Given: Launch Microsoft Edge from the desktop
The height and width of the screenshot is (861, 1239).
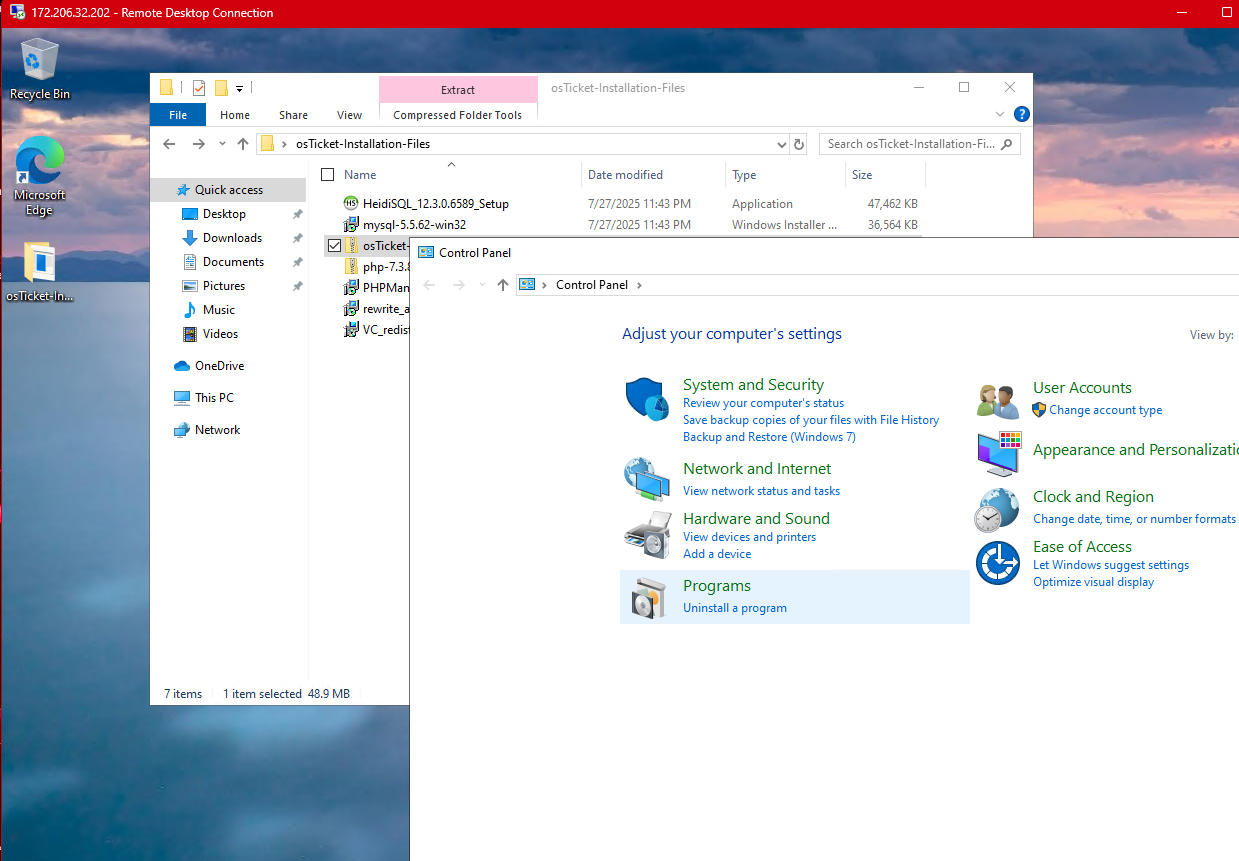Looking at the screenshot, I should tap(40, 176).
